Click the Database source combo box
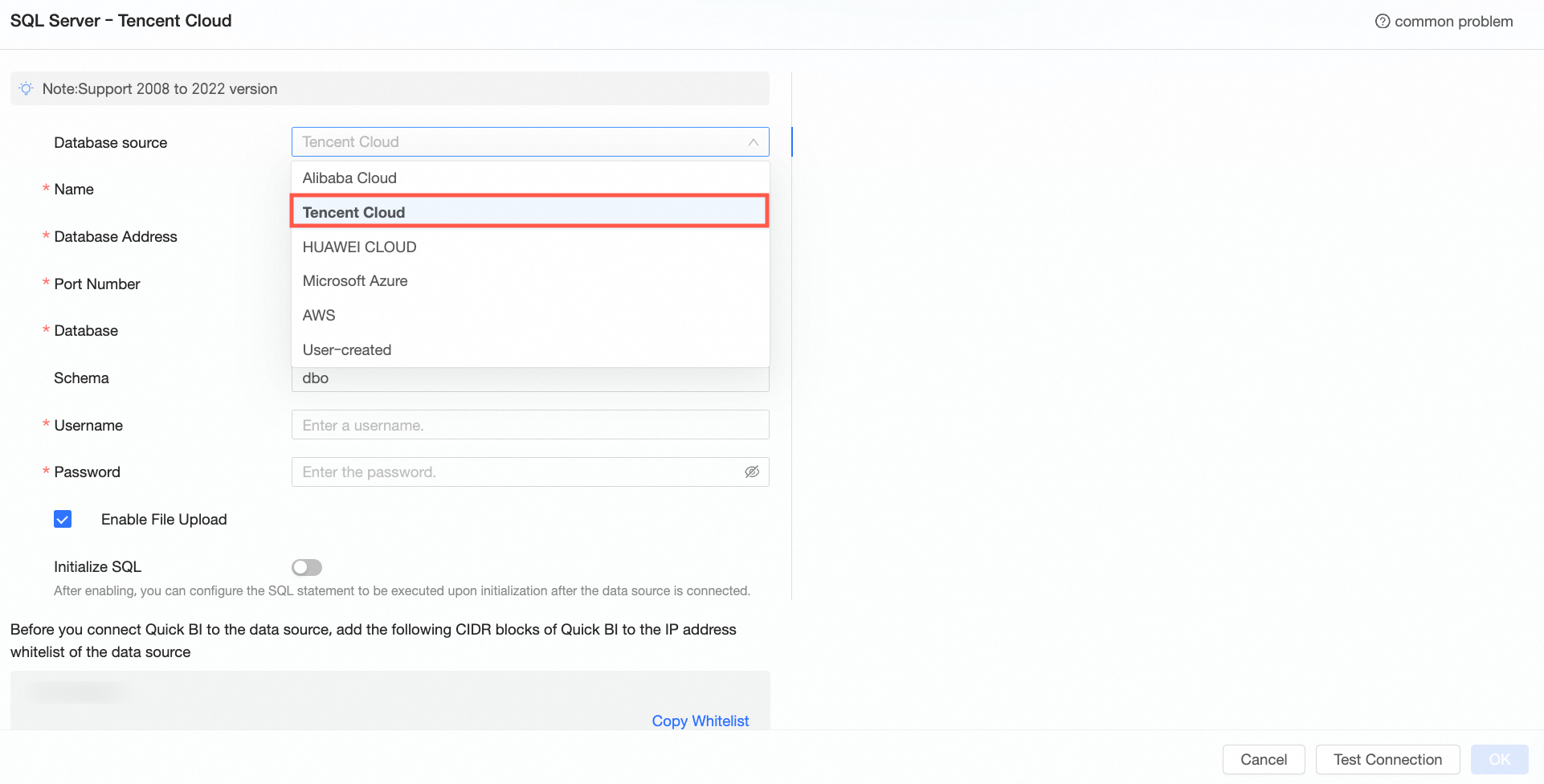This screenshot has height=784, width=1544. click(530, 142)
